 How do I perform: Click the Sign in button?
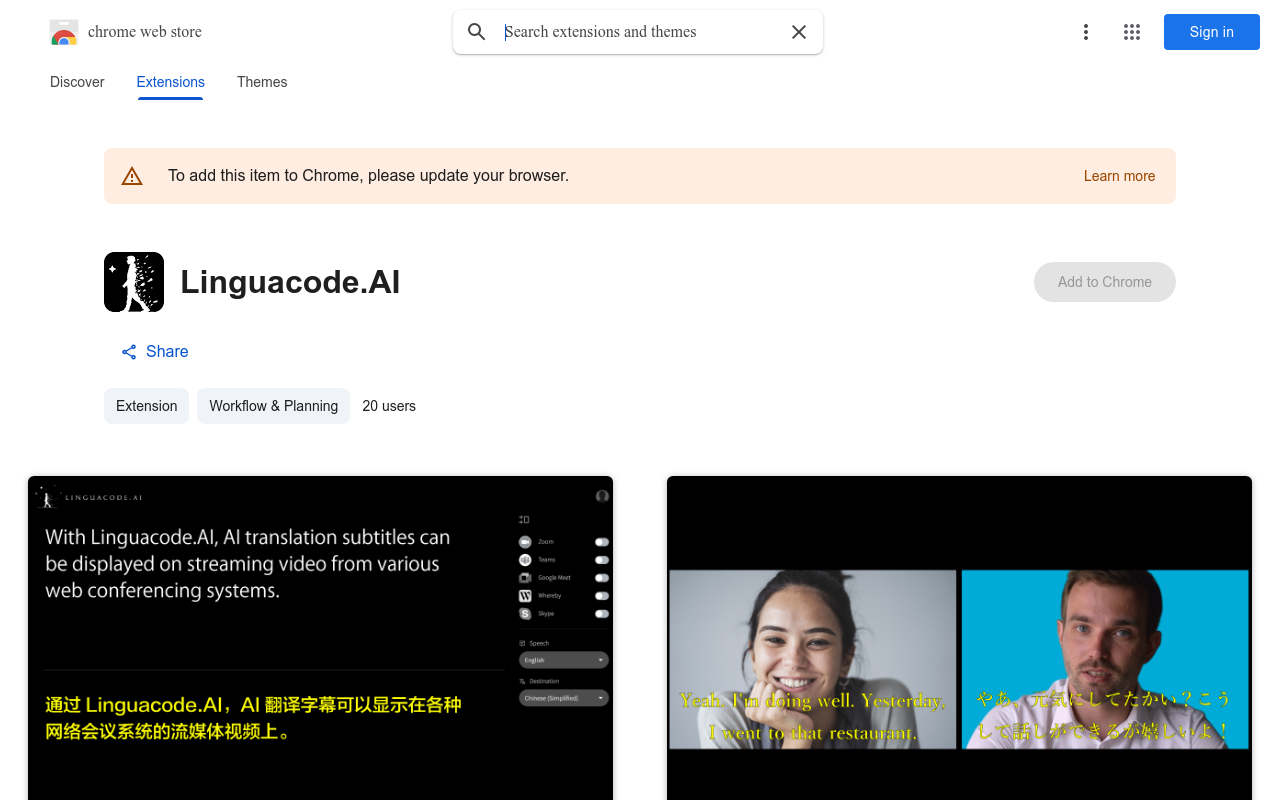click(1211, 32)
